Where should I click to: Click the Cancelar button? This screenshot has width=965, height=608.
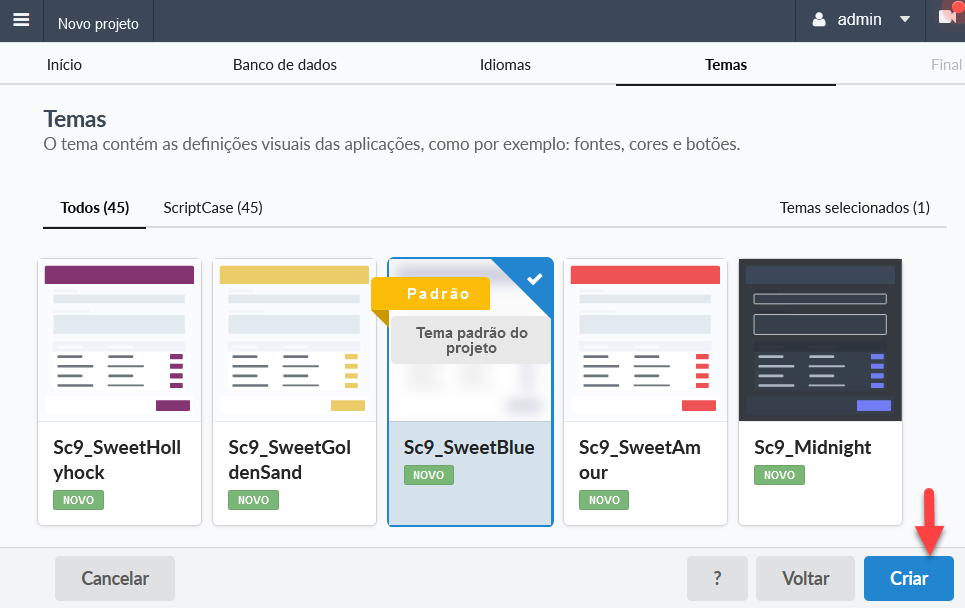115,578
